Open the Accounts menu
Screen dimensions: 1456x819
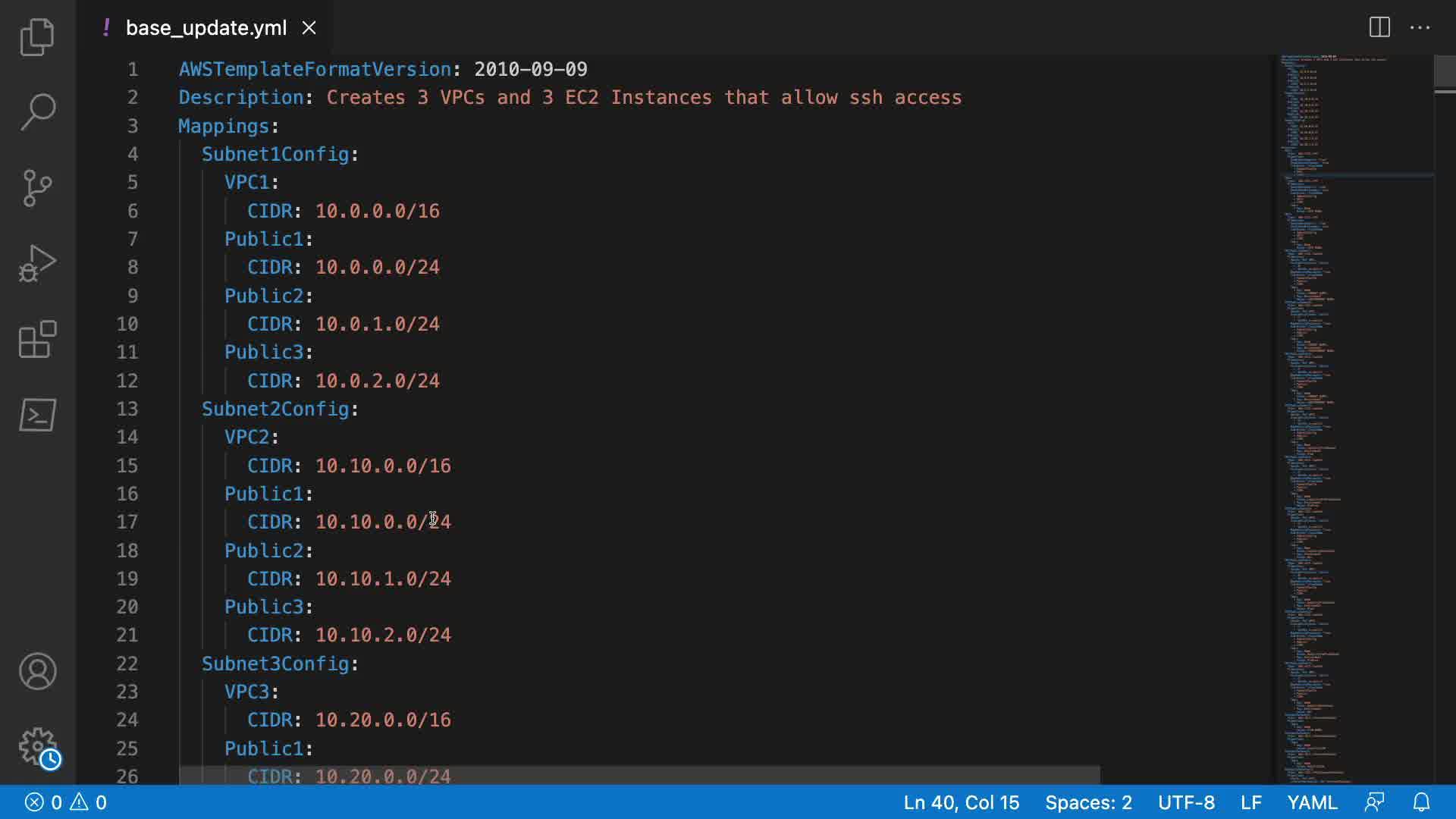pyautogui.click(x=37, y=671)
